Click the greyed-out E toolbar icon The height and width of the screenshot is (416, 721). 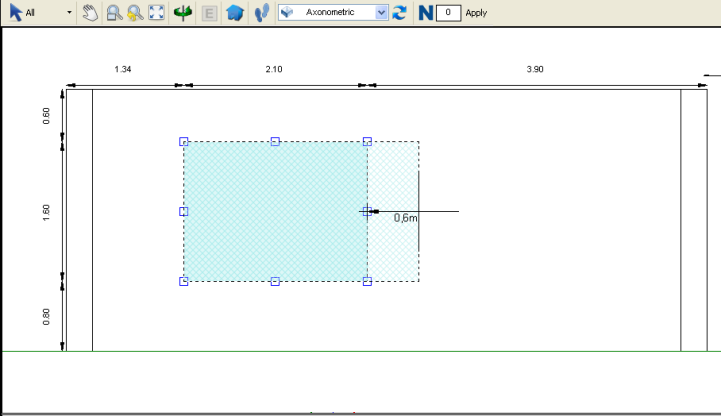point(209,13)
